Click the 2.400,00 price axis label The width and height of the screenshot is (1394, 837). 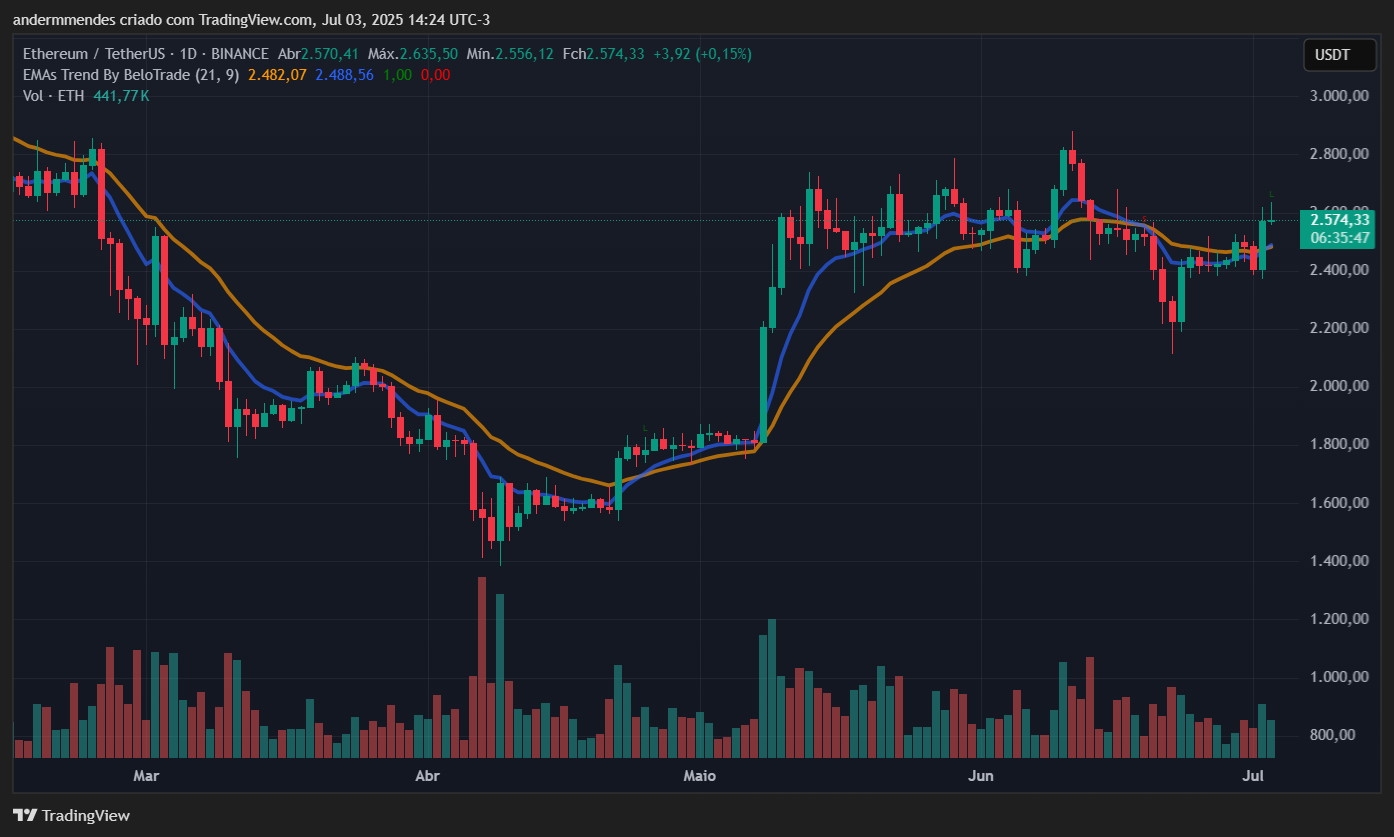tap(1340, 270)
